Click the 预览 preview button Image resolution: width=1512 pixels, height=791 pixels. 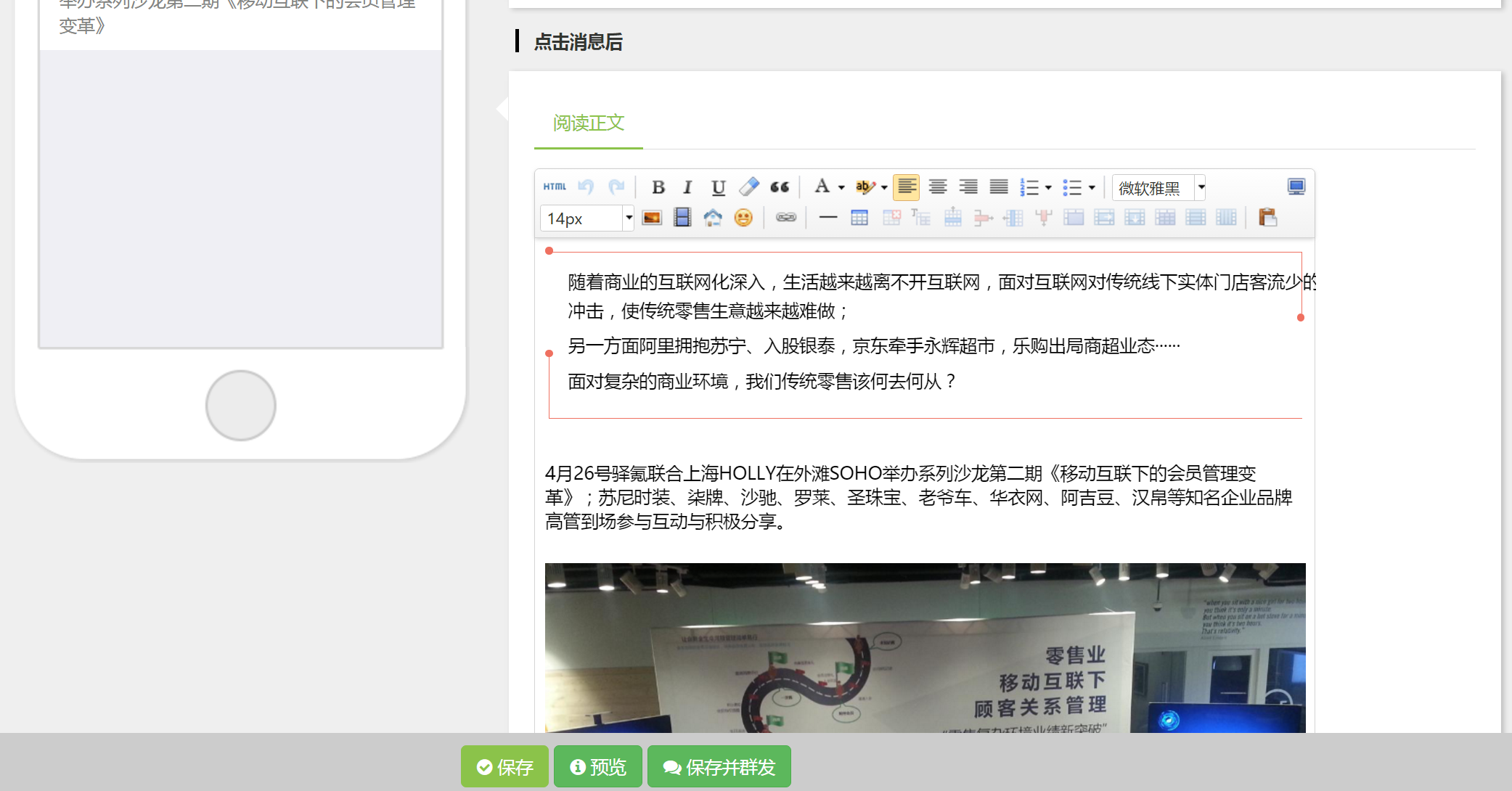point(598,767)
